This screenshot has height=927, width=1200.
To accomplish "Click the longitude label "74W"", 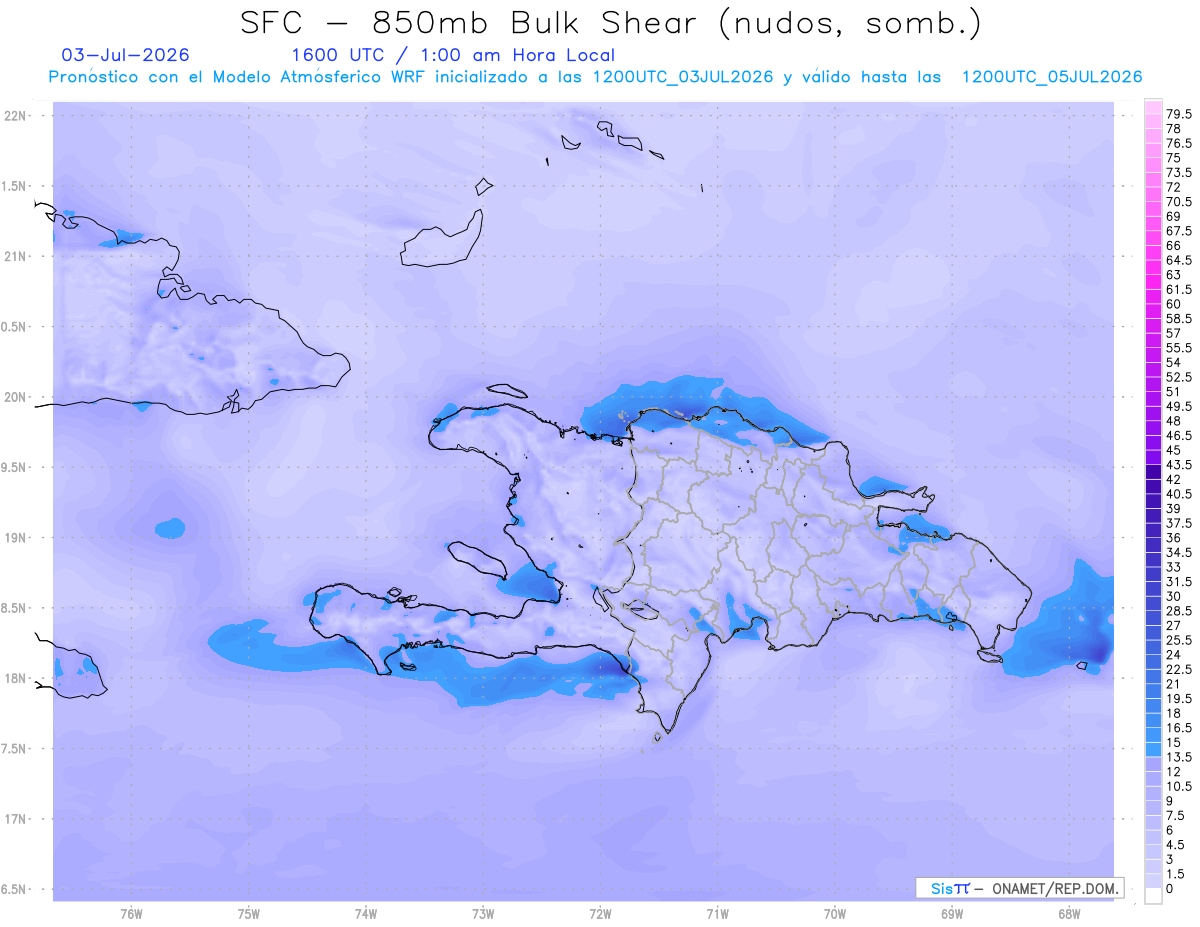I will tap(366, 913).
